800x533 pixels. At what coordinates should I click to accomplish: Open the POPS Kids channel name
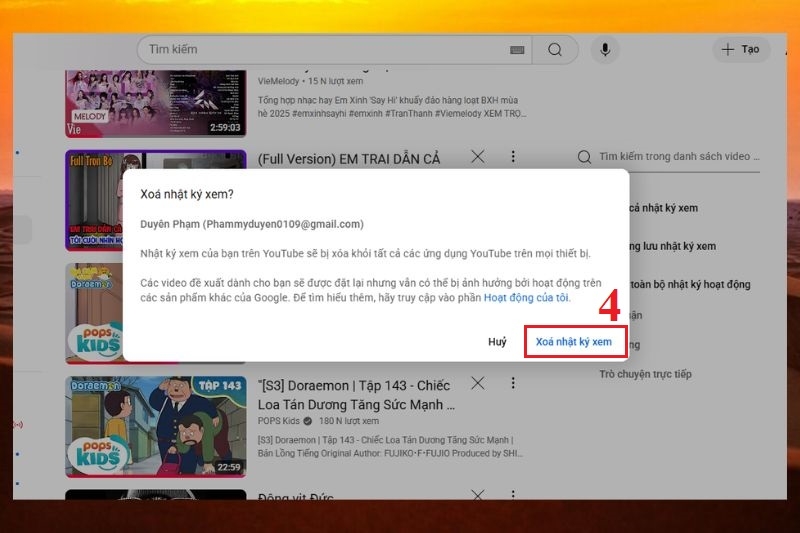[279, 421]
